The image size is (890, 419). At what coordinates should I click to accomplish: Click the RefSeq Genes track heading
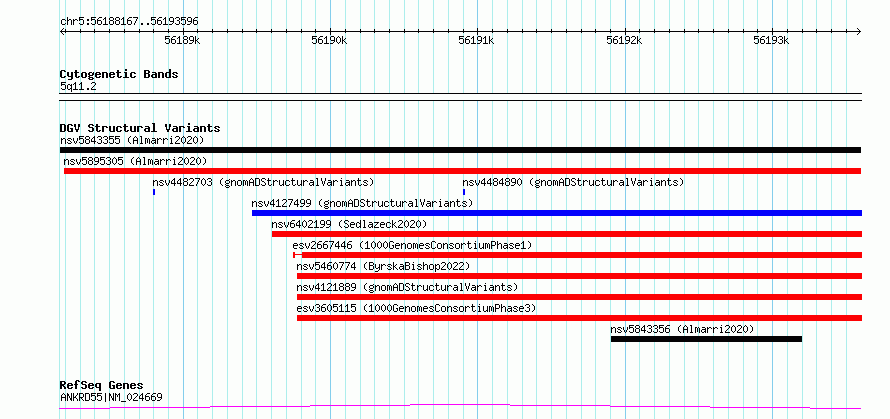click(x=102, y=386)
